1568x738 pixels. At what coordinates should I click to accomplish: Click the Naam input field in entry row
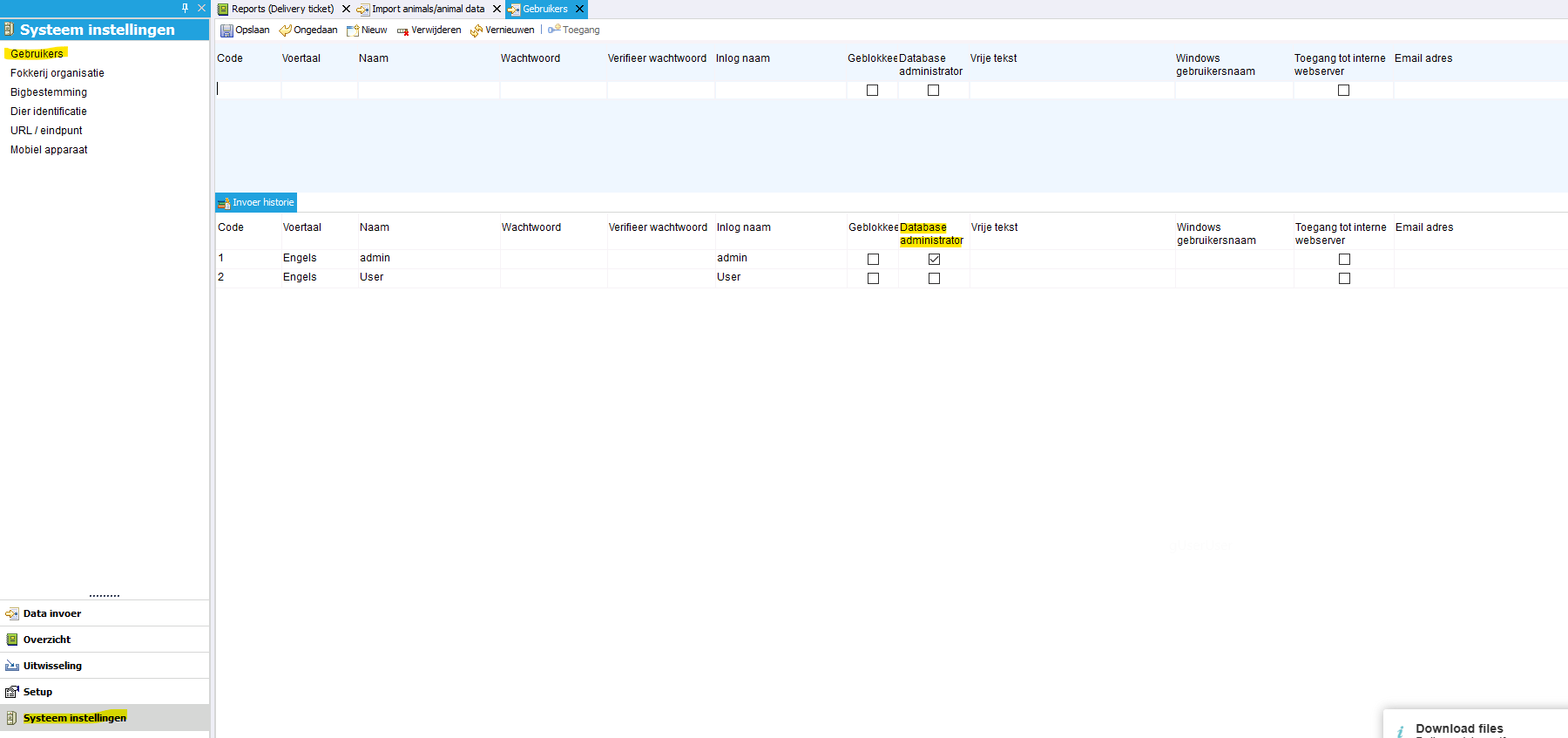tap(429, 90)
